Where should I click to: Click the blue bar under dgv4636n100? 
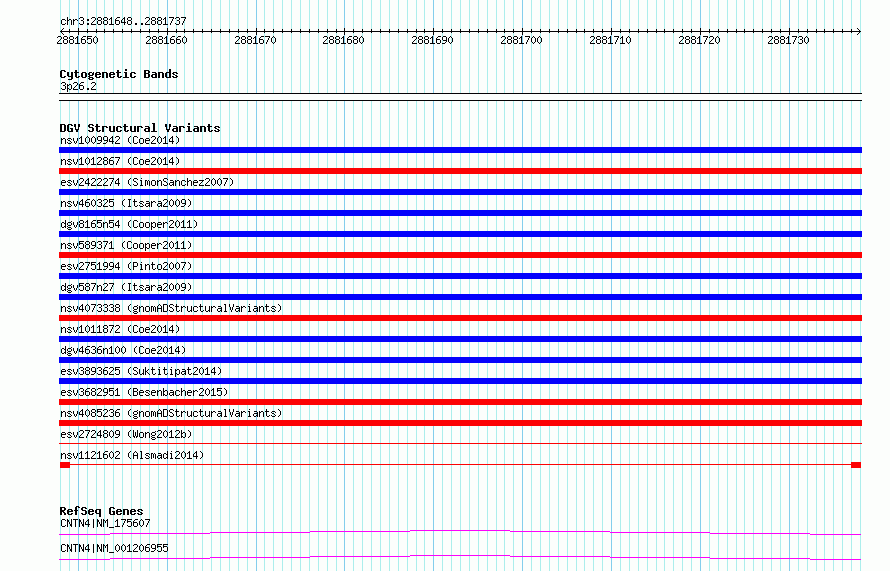pyautogui.click(x=460, y=360)
